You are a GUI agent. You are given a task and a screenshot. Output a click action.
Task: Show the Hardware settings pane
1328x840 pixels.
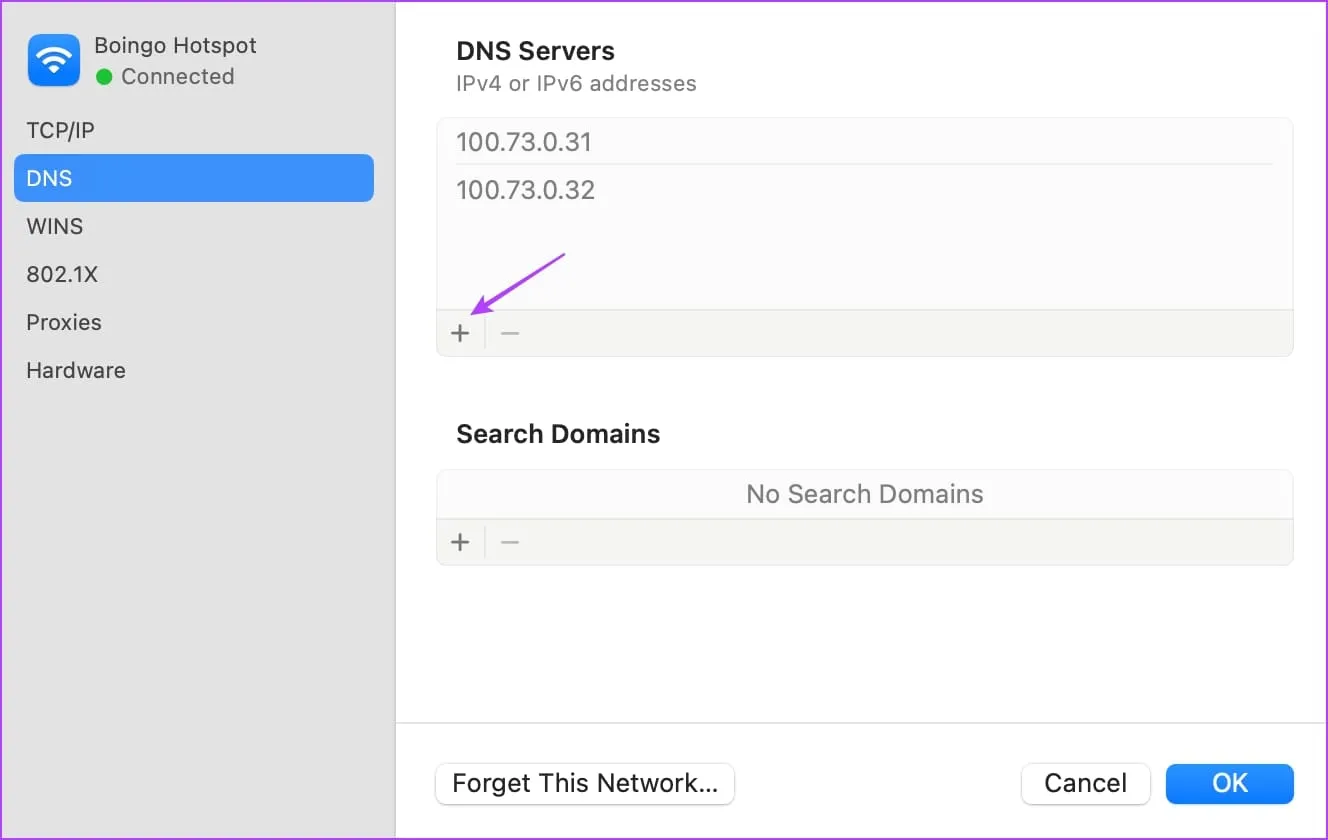(76, 370)
